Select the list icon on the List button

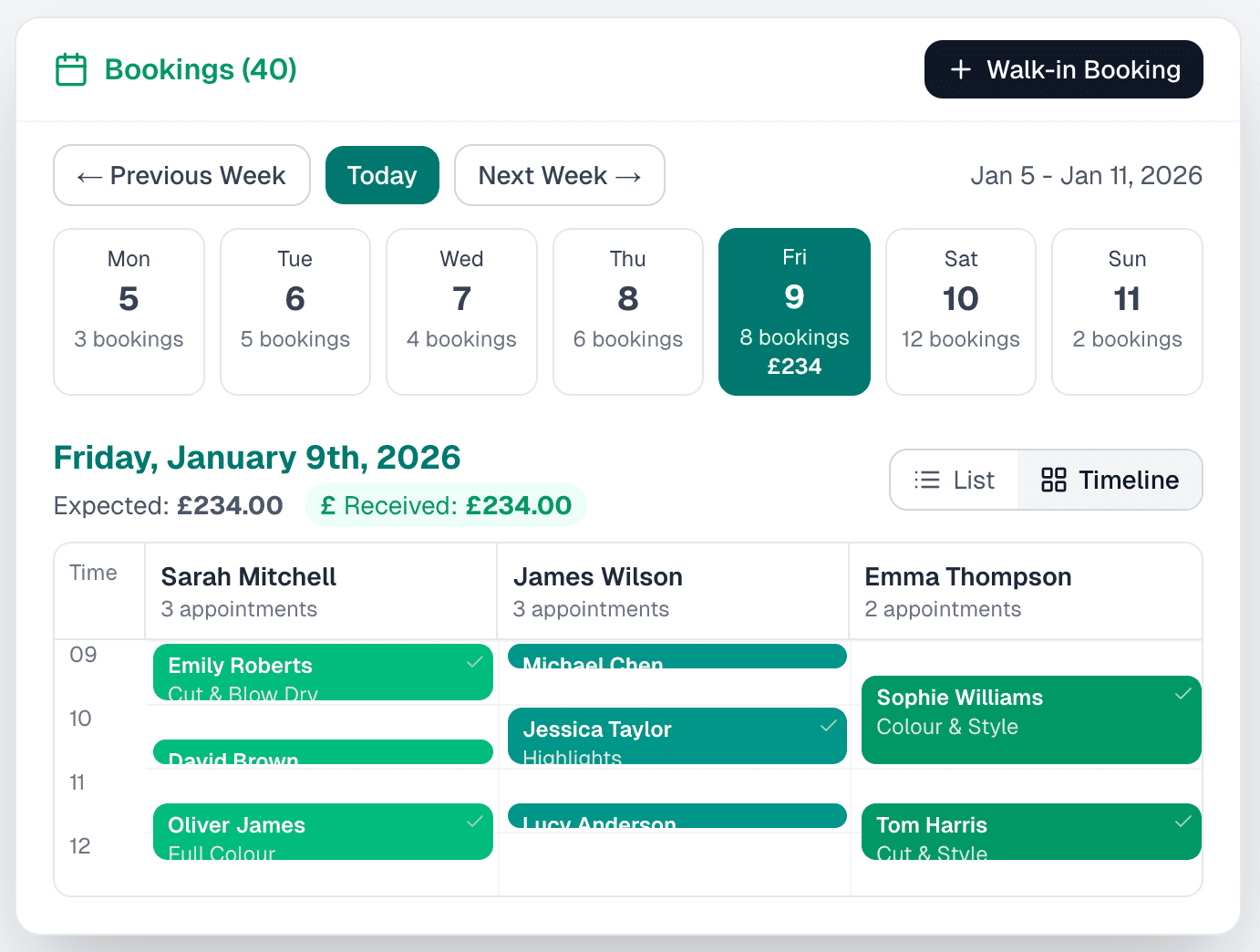click(x=926, y=479)
